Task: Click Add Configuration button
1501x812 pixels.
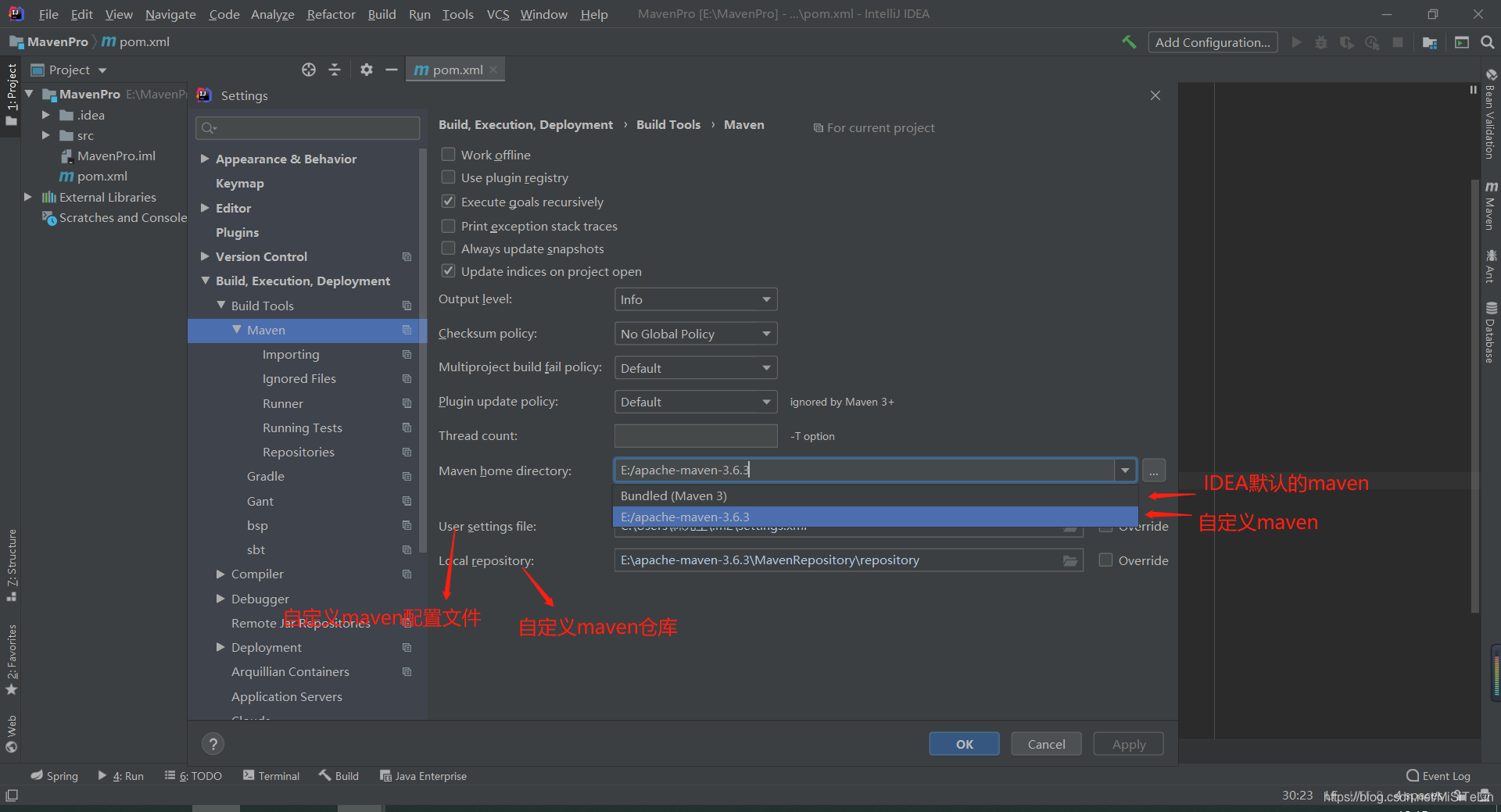Action: [x=1213, y=42]
